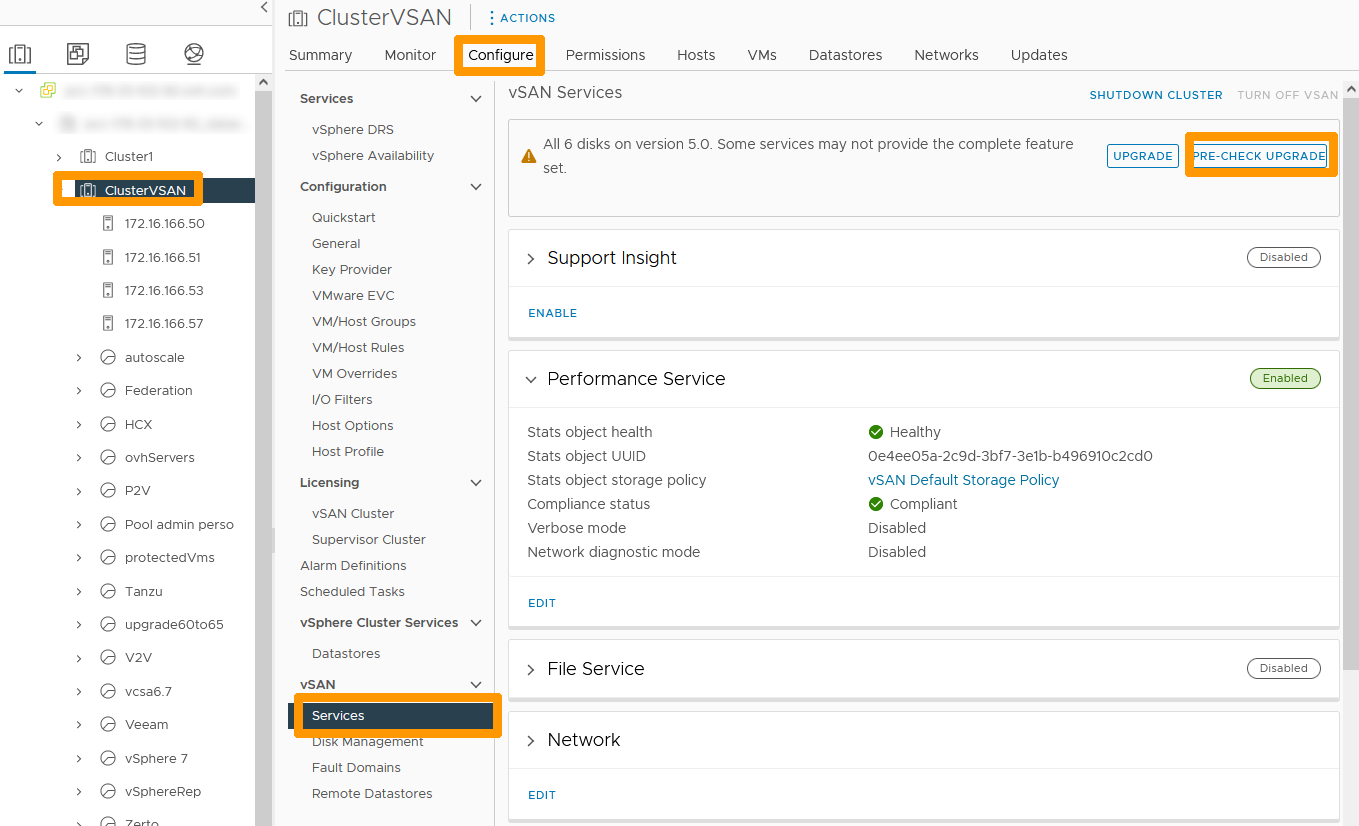1359x826 pixels.
Task: Open the vSAN Default Storage Policy link
Action: click(963, 480)
